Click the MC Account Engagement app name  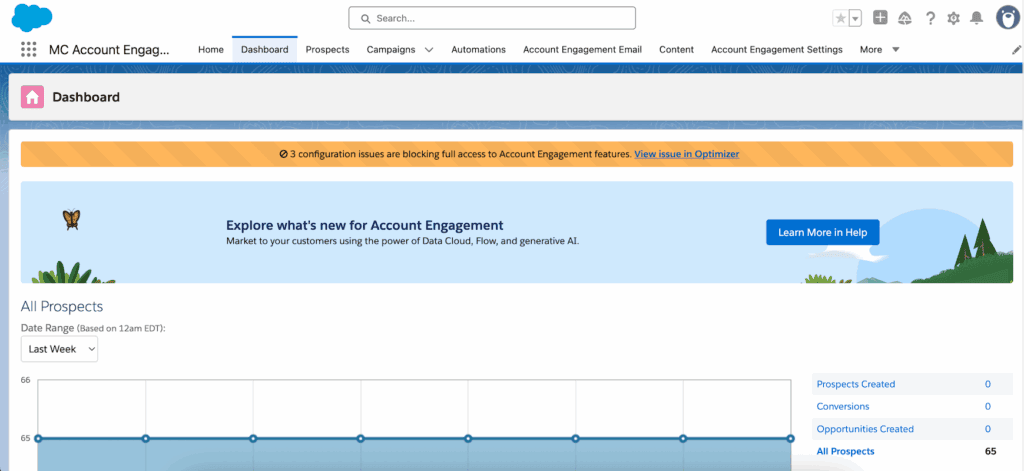coord(109,50)
